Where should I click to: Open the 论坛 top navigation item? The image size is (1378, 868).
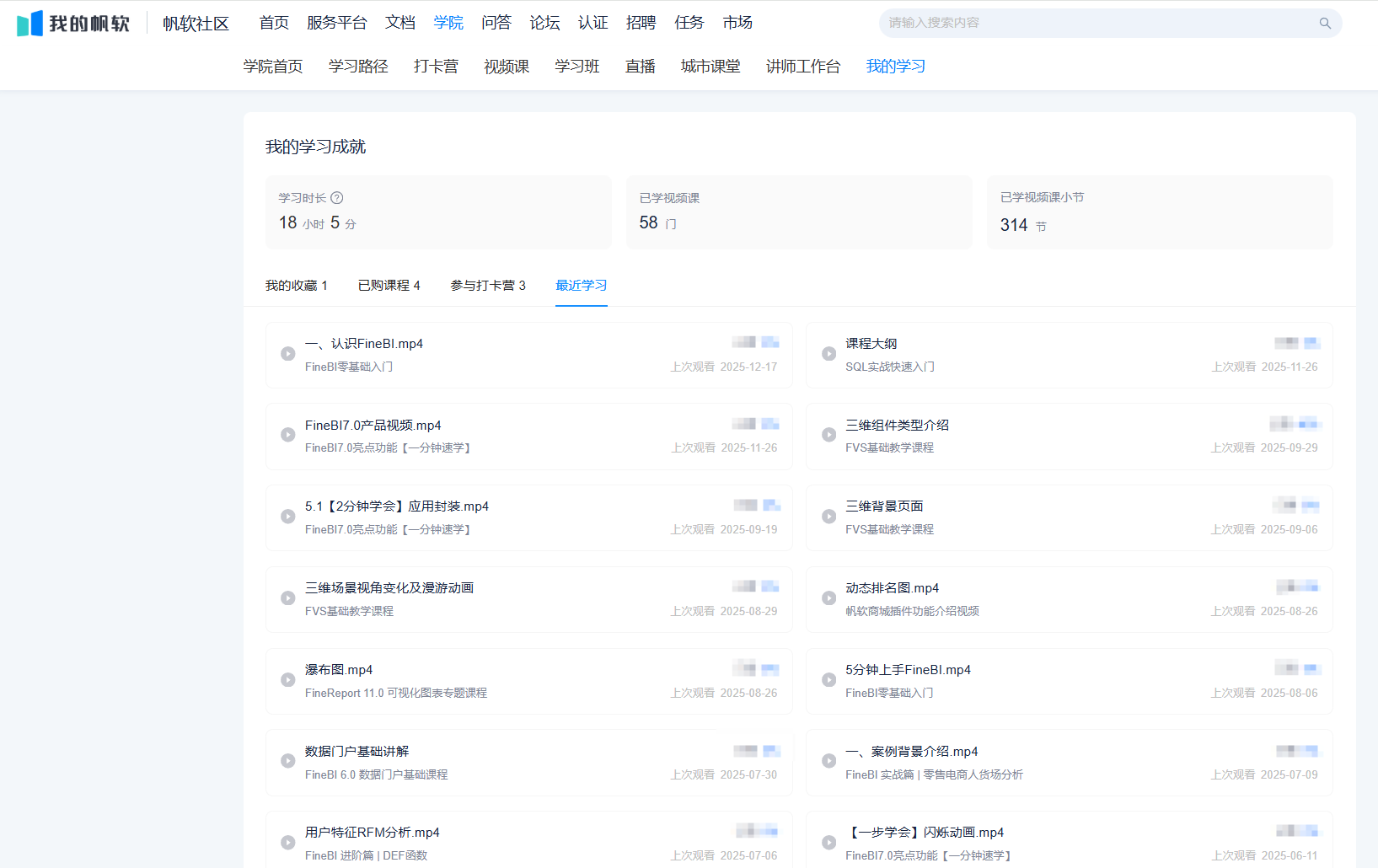tap(544, 23)
